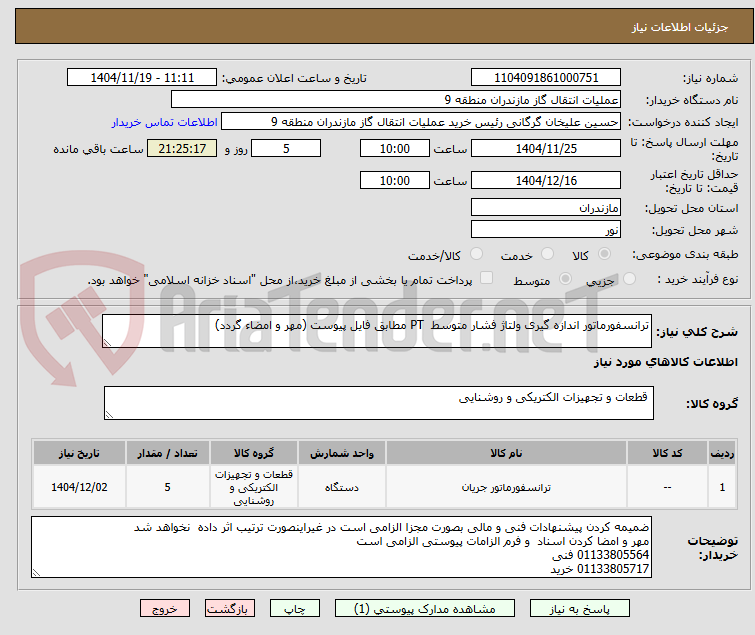This screenshot has width=755, height=635.
Task: Click the شرح کلی نیاز description textarea
Action: (x=377, y=331)
